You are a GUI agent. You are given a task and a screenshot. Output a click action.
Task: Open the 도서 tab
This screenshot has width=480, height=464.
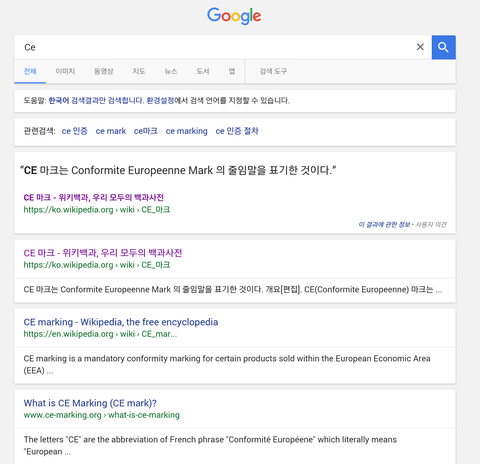[x=203, y=71]
